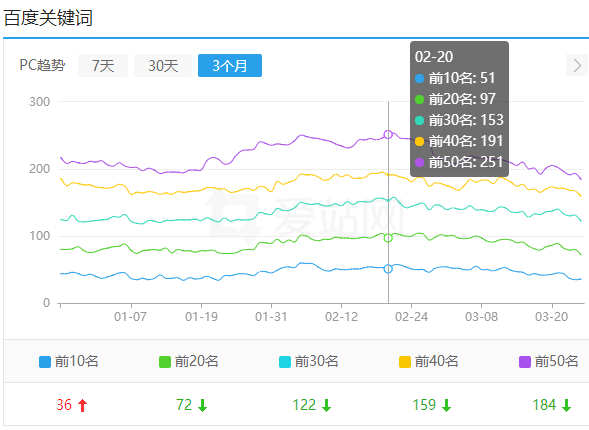Click the purple 前50名 legend color swatch
The image size is (589, 430).
524,362
